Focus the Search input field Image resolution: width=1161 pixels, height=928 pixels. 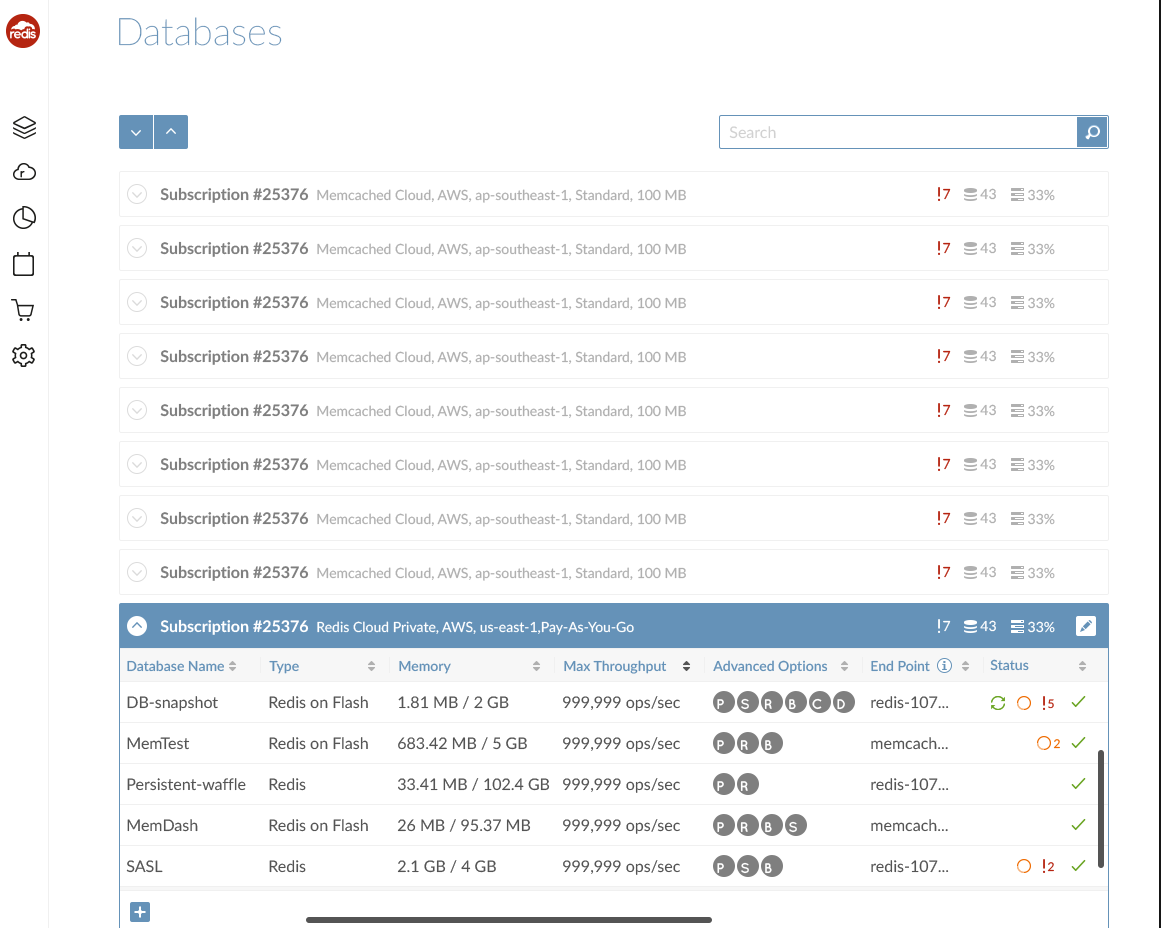[898, 132]
